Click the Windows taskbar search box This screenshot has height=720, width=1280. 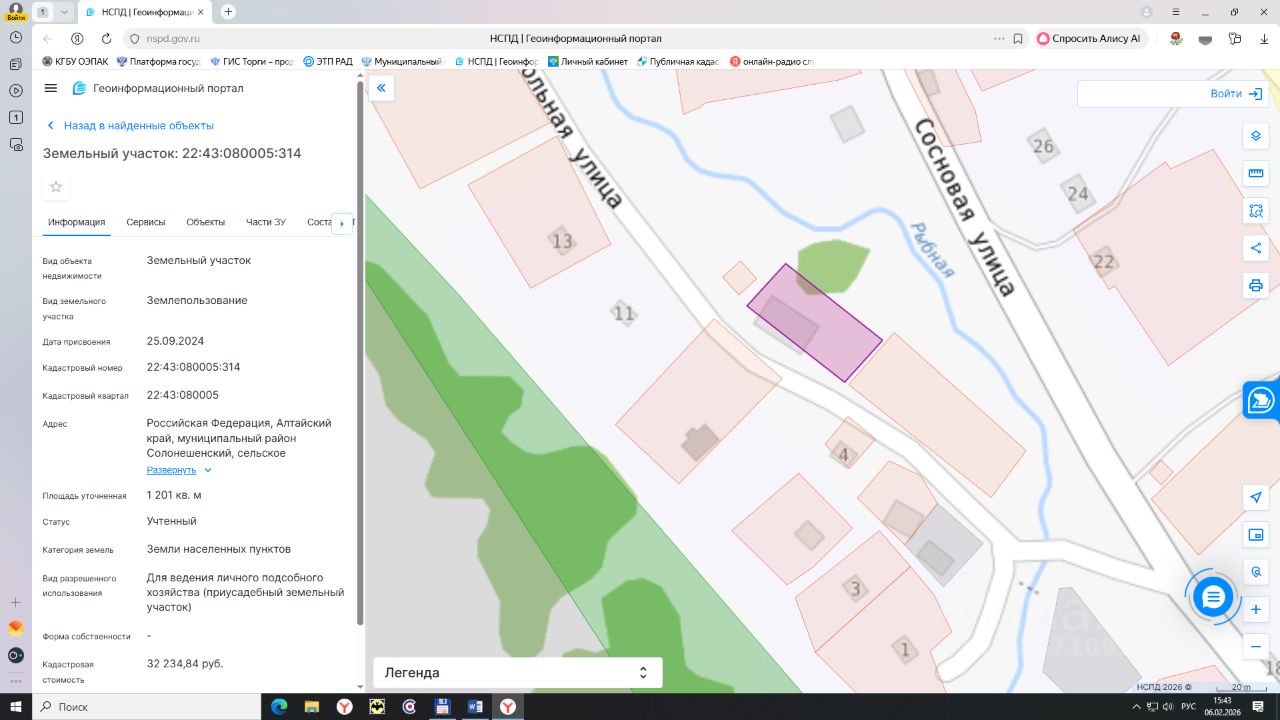[x=146, y=707]
